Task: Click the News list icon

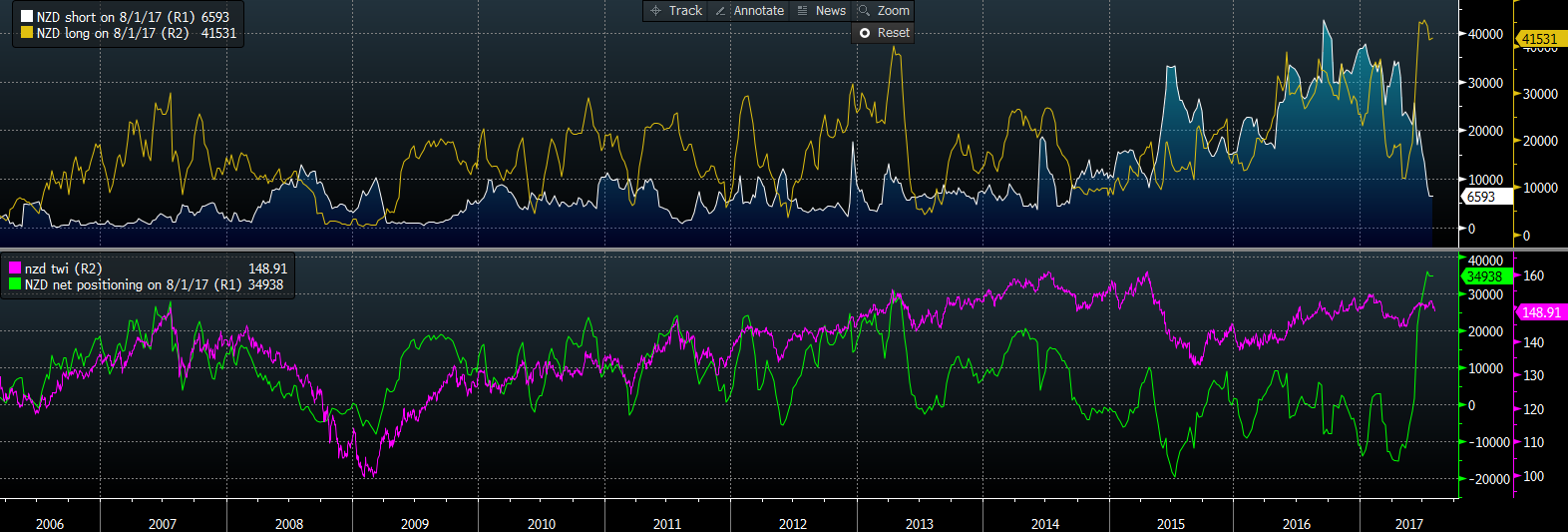Action: click(802, 11)
